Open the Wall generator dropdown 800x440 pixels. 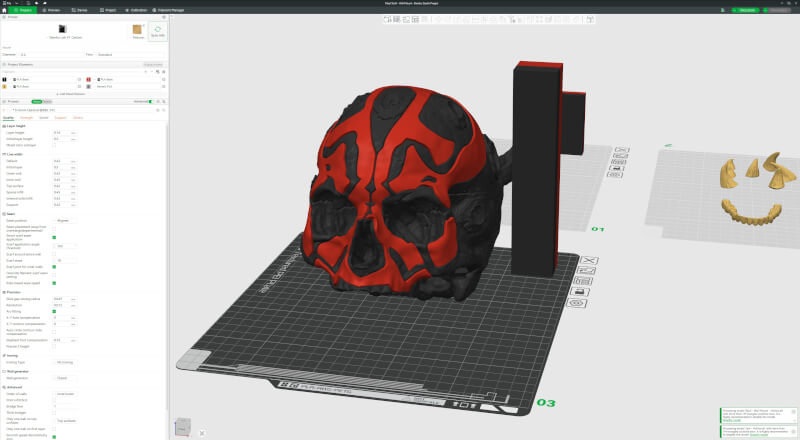tap(65, 378)
